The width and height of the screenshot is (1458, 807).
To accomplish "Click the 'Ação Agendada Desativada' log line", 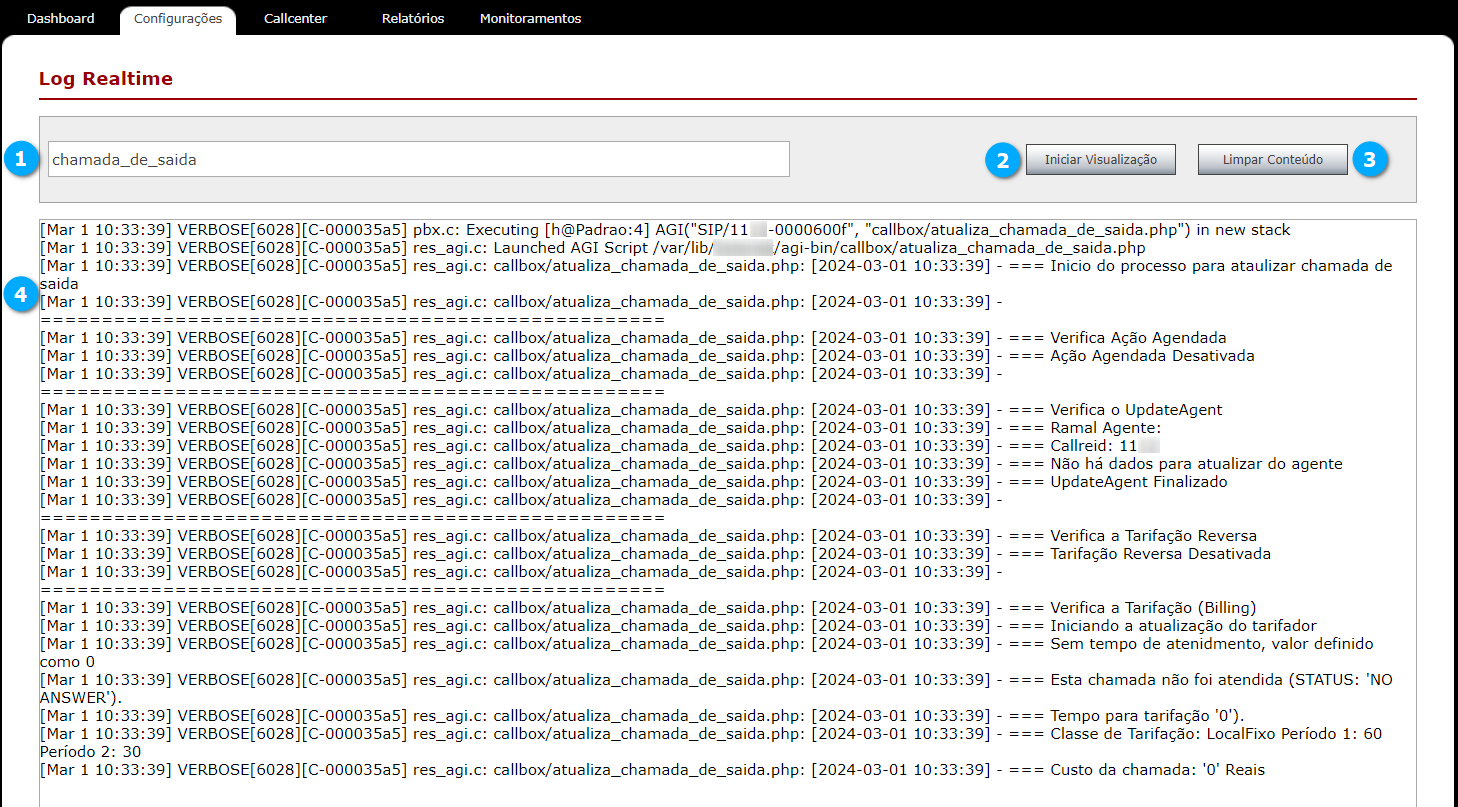I will [x=647, y=356].
